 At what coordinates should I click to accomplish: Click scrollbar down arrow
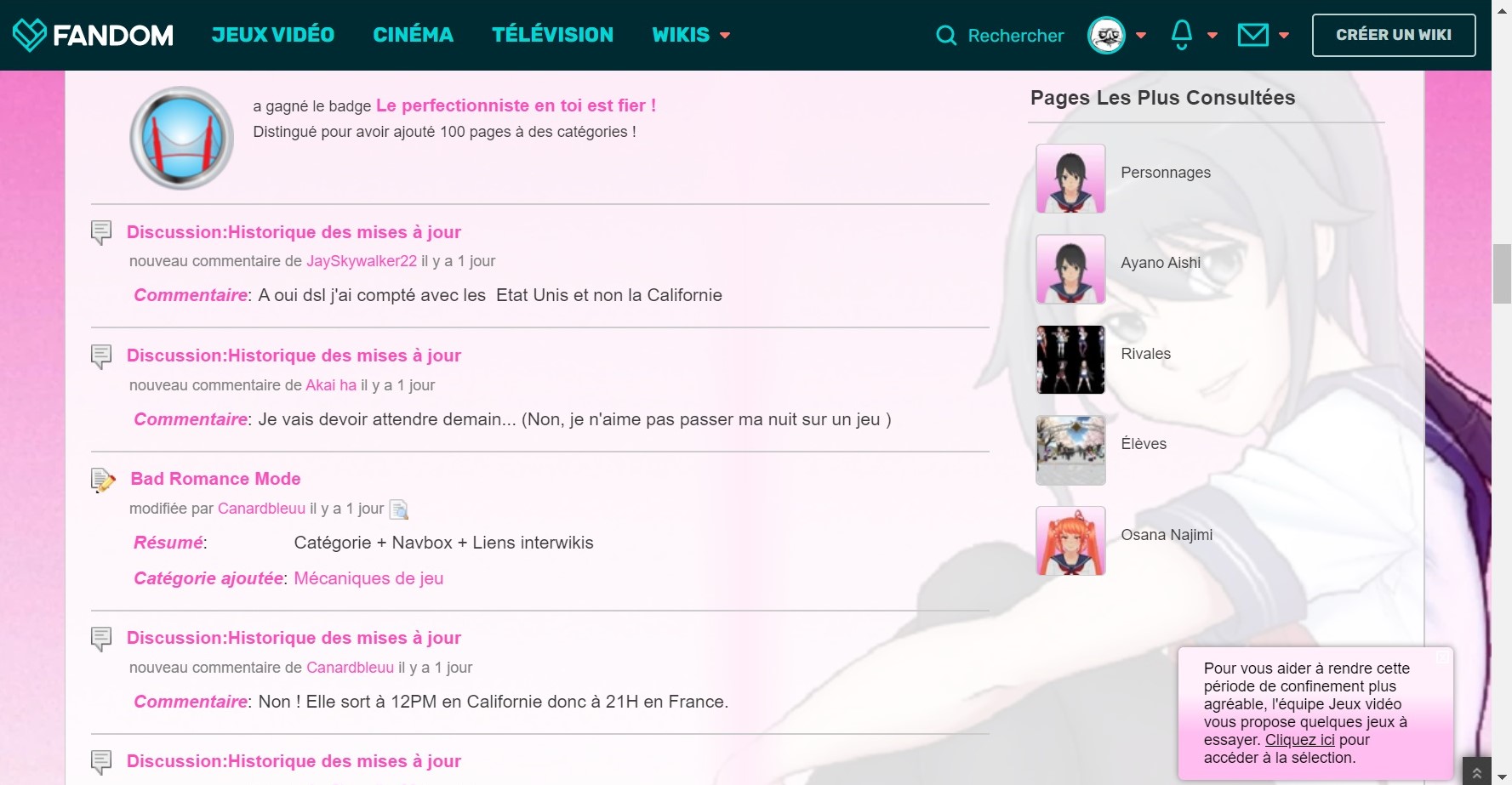[x=1502, y=776]
